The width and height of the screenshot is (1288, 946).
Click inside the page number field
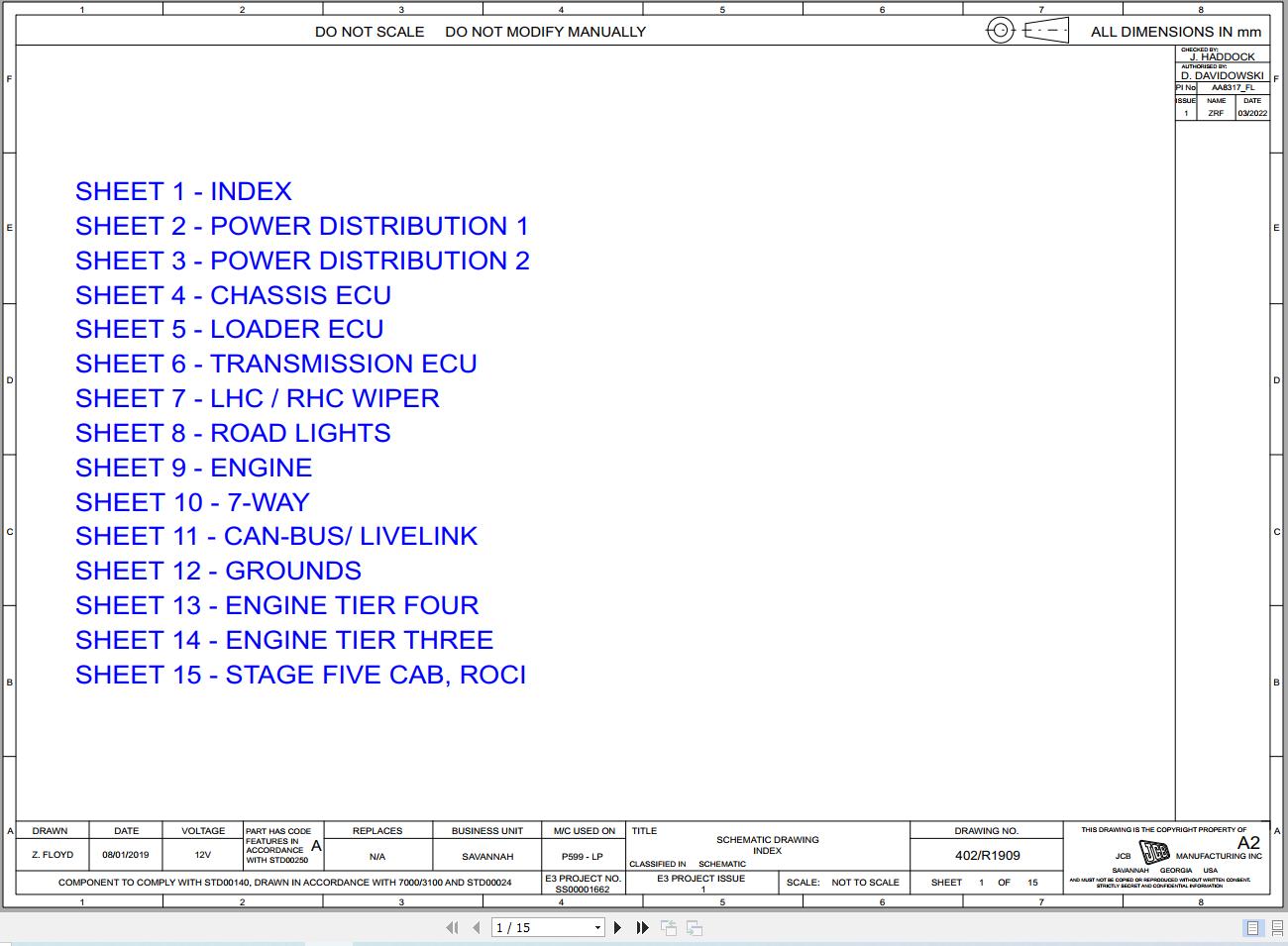click(535, 927)
